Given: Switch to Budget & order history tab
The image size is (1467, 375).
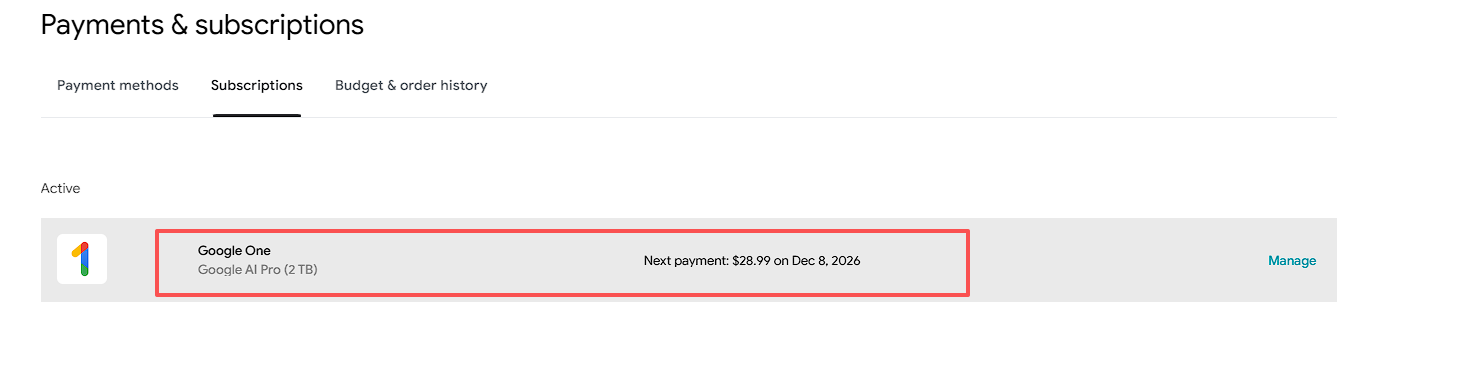Looking at the screenshot, I should pyautogui.click(x=411, y=85).
